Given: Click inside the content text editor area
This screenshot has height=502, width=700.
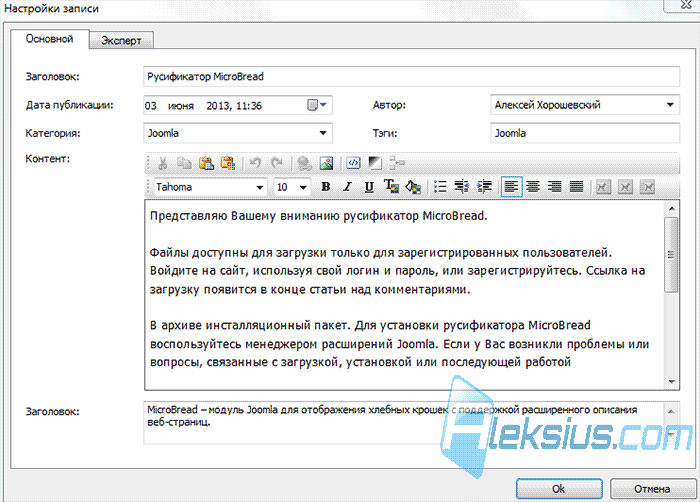Looking at the screenshot, I should click(404, 295).
